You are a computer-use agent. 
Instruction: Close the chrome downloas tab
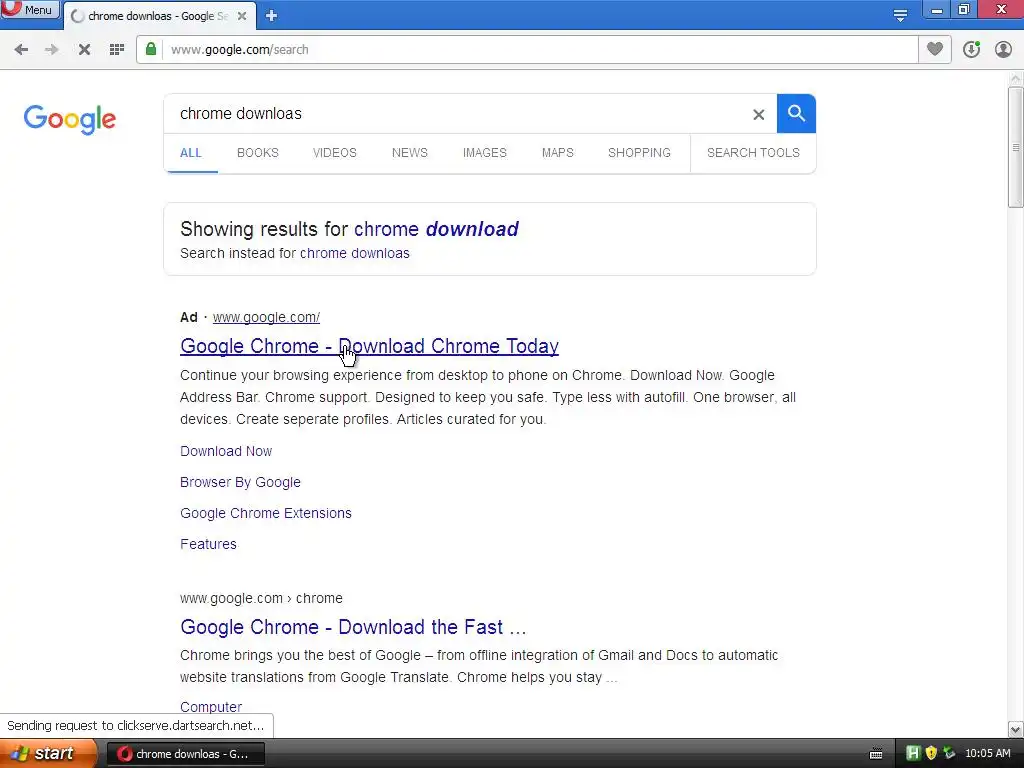[242, 16]
